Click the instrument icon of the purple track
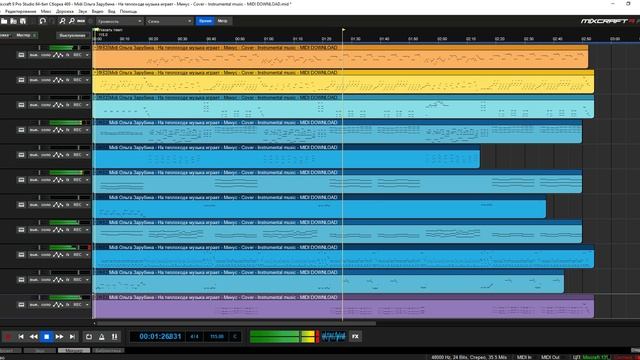The width and height of the screenshot is (640, 360). [21, 305]
